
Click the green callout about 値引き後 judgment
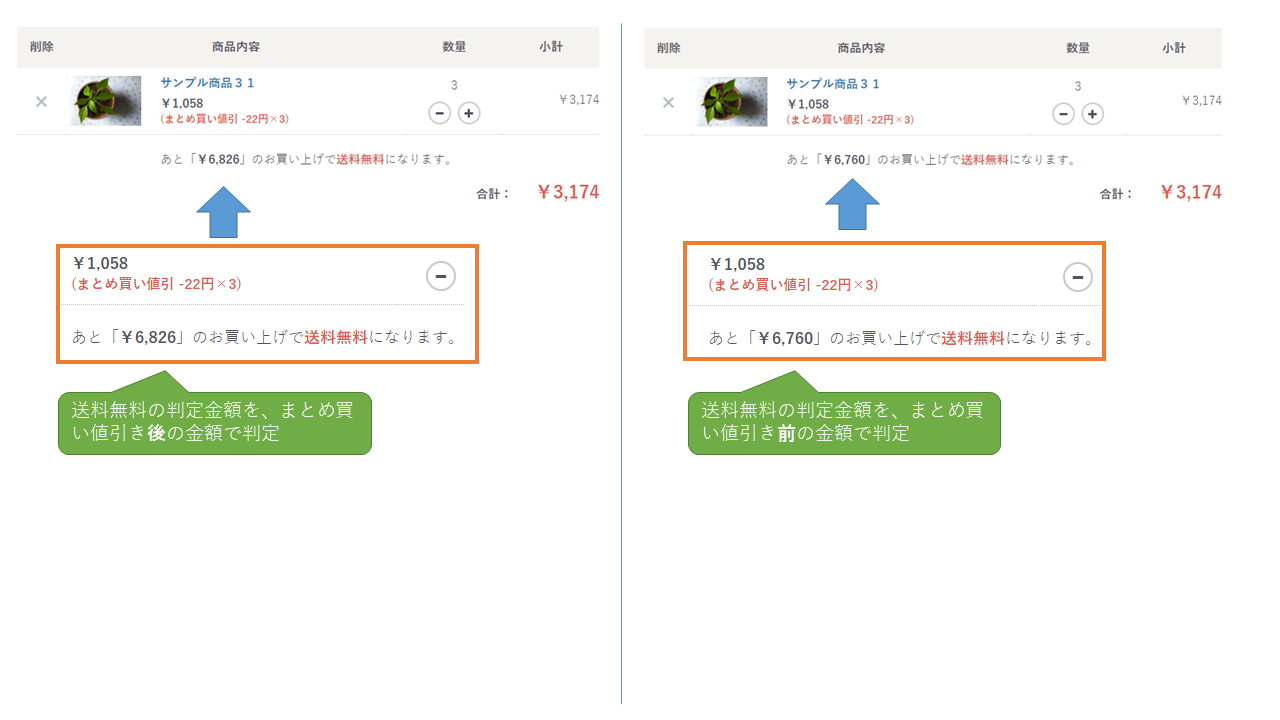214,422
